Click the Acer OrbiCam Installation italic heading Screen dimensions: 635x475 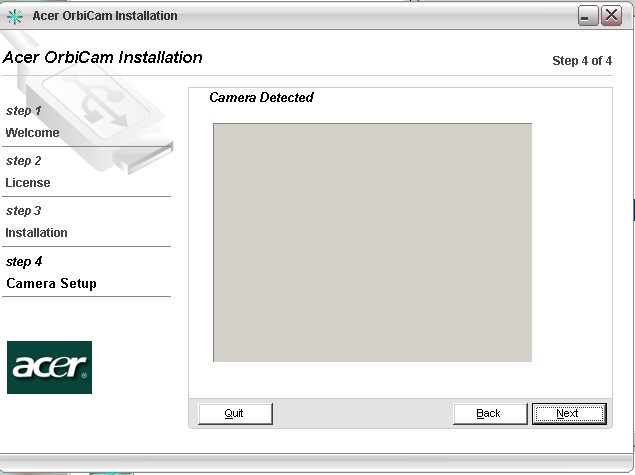102,58
